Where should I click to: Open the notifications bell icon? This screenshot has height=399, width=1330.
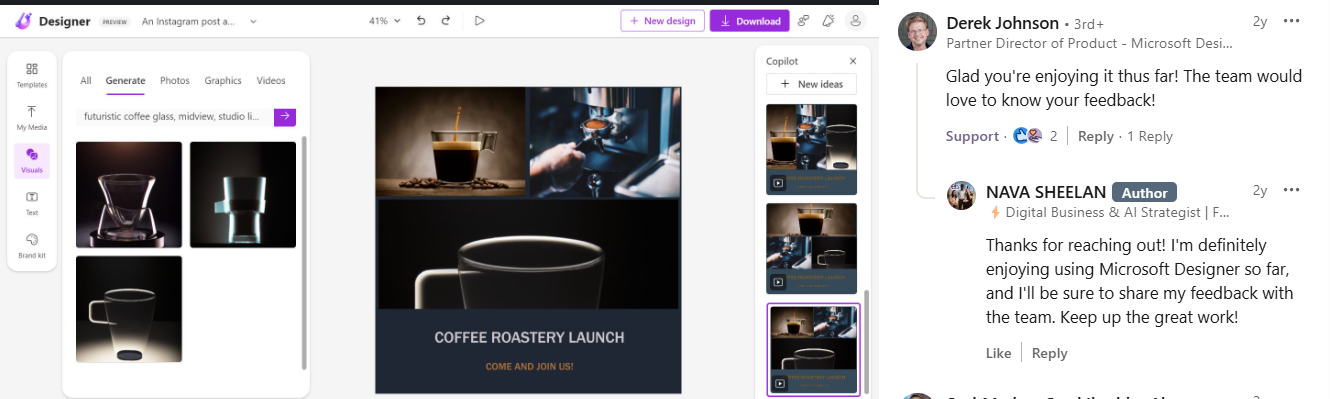click(x=829, y=21)
